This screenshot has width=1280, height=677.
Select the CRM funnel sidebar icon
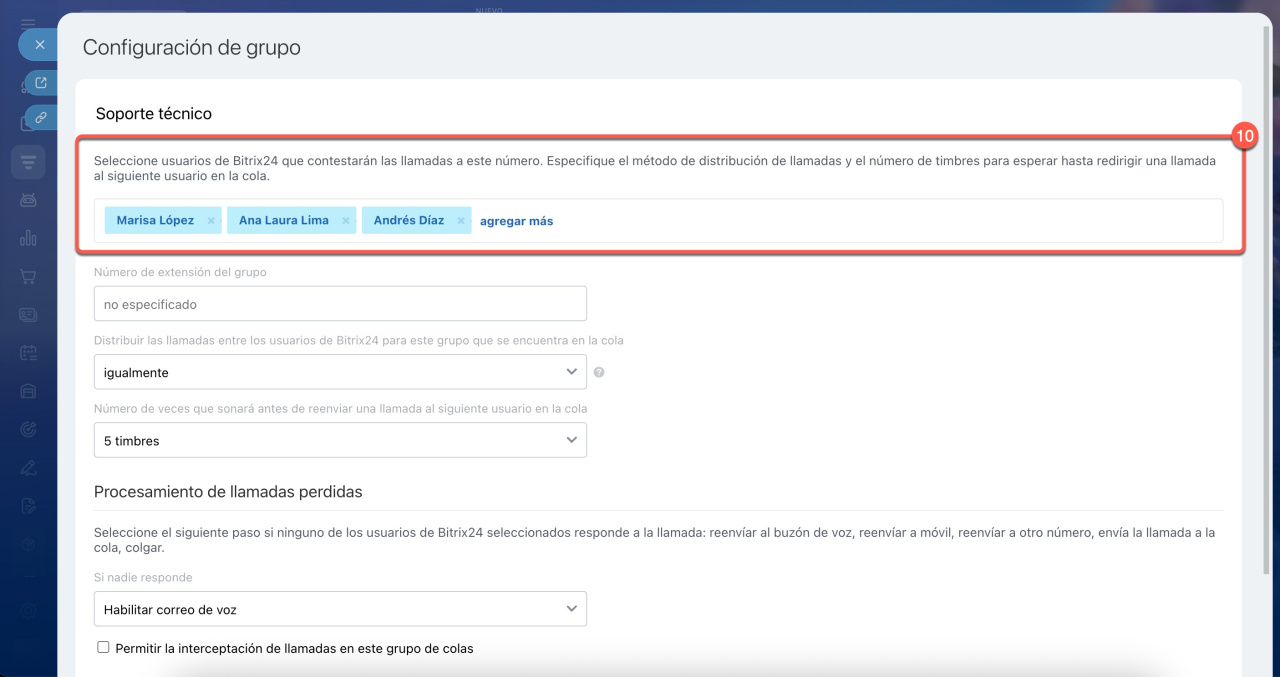click(28, 161)
